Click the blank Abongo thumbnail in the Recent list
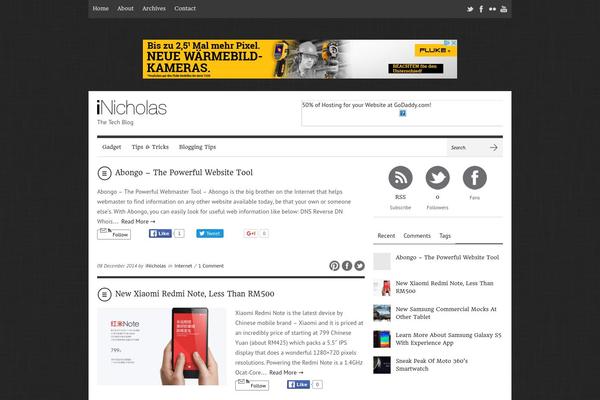The height and width of the screenshot is (400, 600). click(x=382, y=261)
